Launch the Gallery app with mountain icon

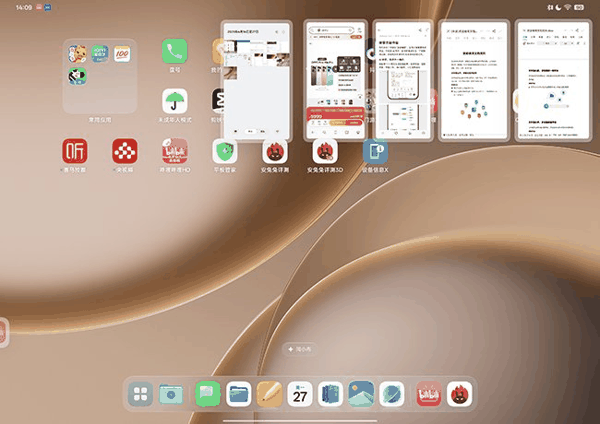point(360,394)
